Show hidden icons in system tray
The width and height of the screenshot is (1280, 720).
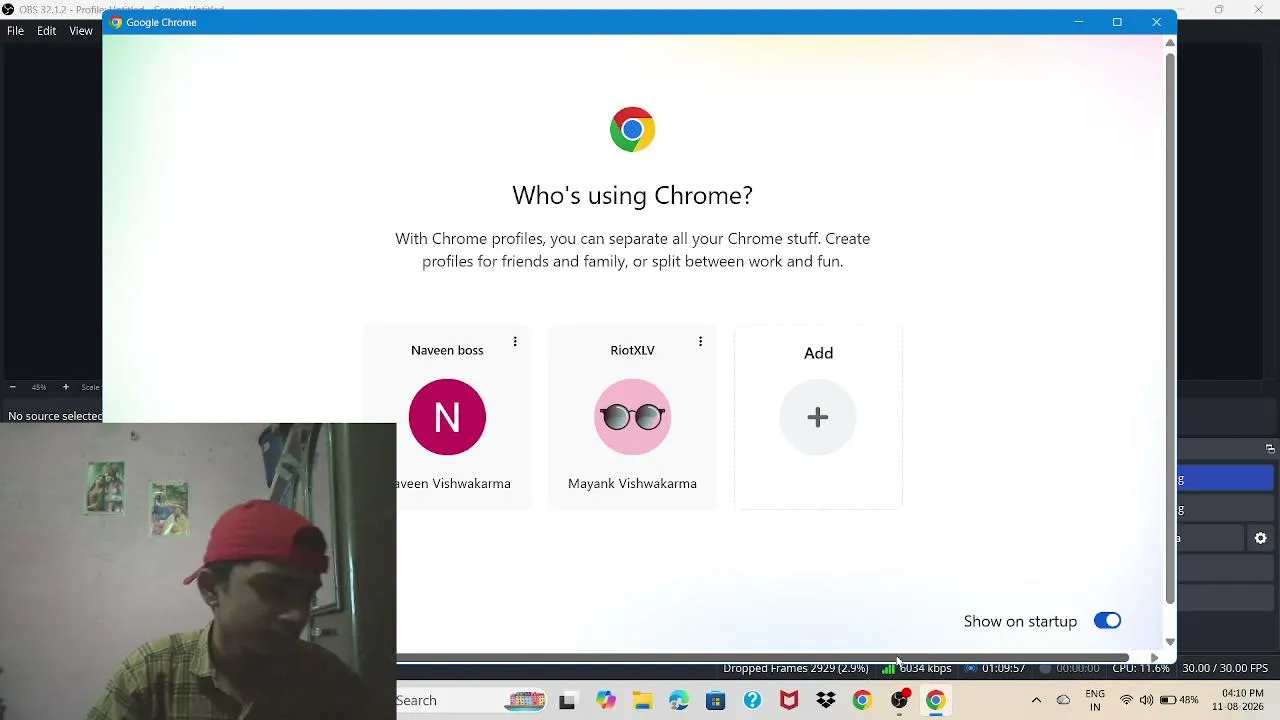pyautogui.click(x=1036, y=700)
